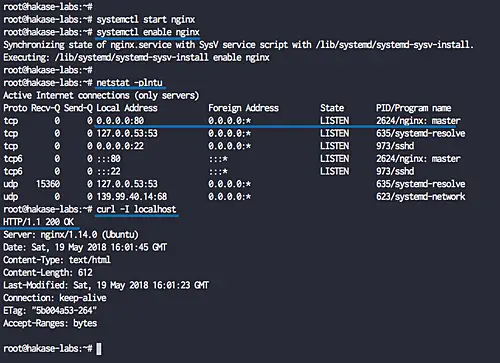Click the ':::80' tcp6 address
Viewport: 500px width, 363px height.
pyautogui.click(x=108, y=159)
